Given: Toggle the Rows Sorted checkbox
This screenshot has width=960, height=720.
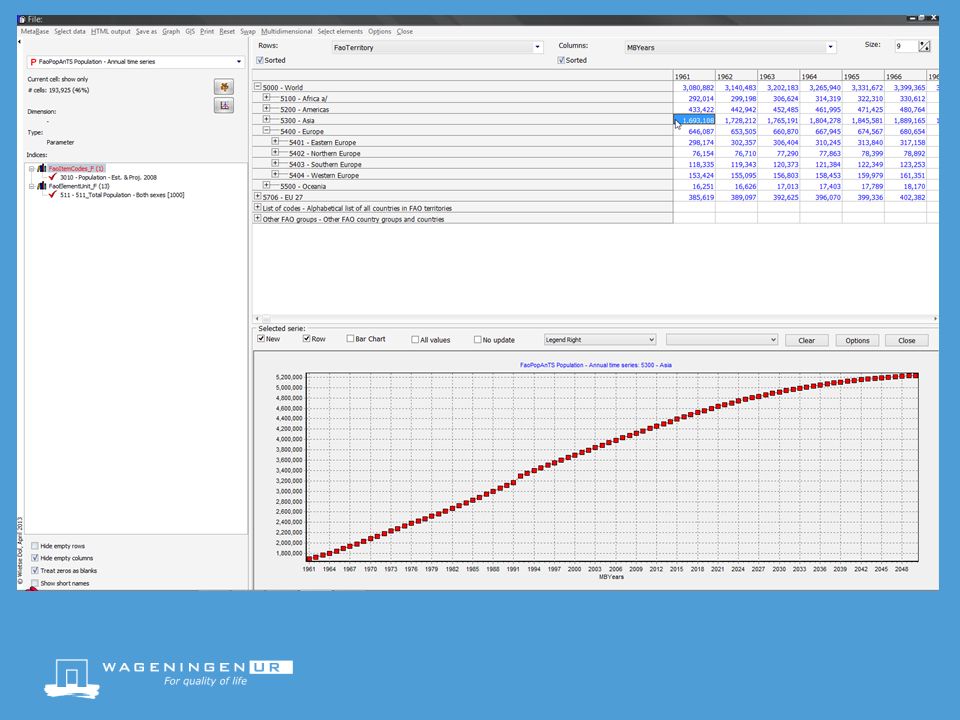Looking at the screenshot, I should 260,60.
